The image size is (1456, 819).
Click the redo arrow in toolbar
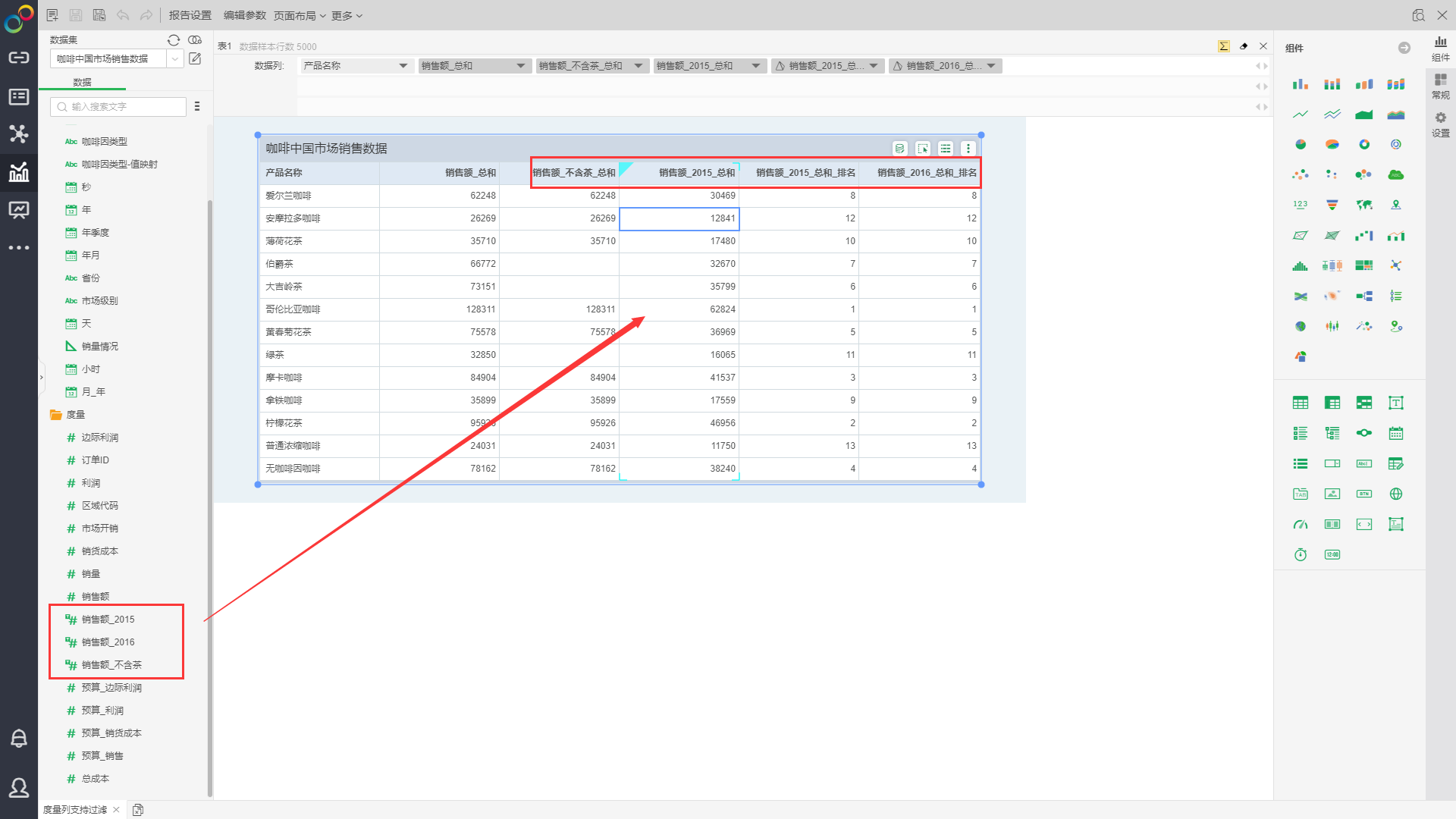[146, 15]
